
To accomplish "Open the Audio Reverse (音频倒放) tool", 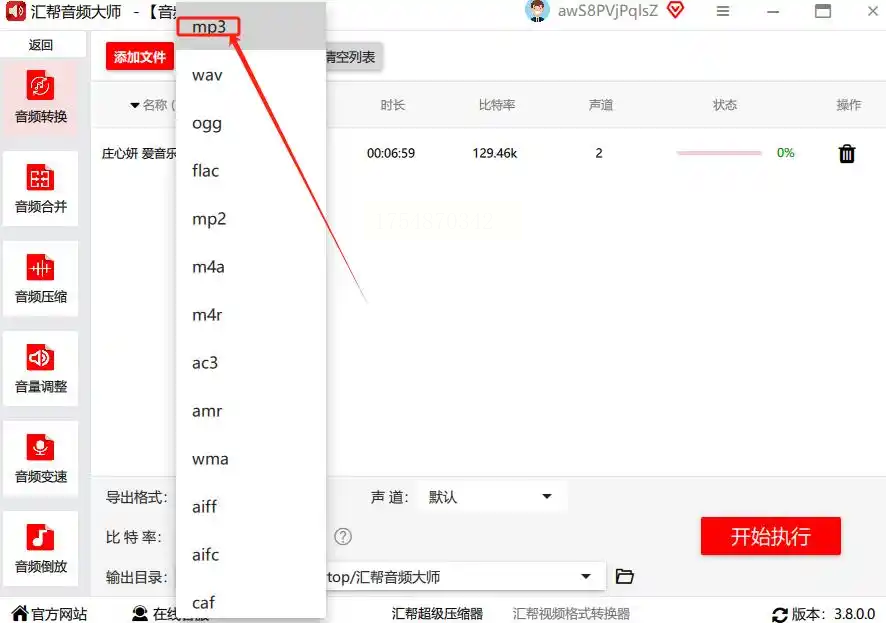I will point(41,548).
